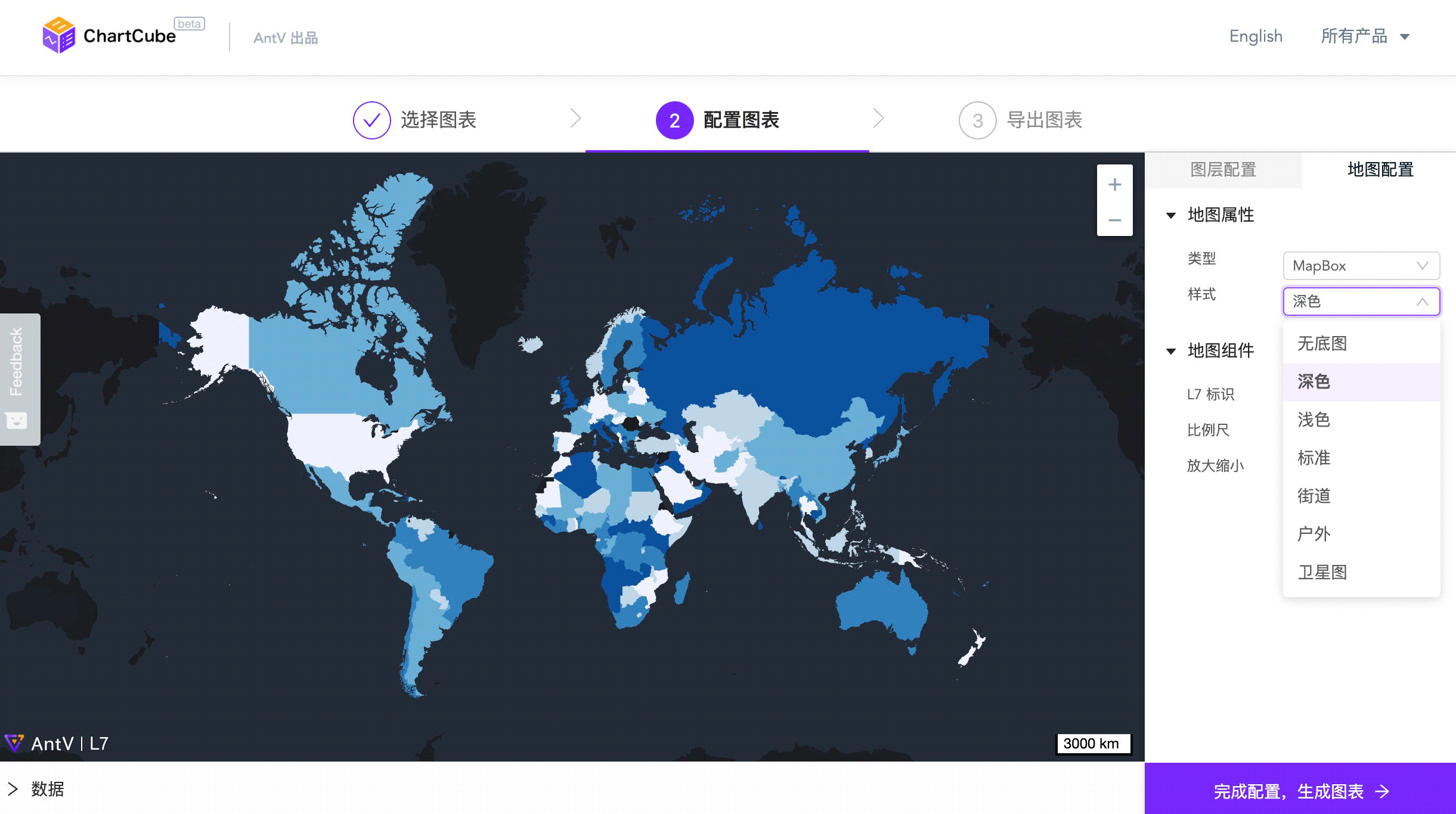
Task: Click the step 3 circle 导出图表
Action: click(x=977, y=120)
